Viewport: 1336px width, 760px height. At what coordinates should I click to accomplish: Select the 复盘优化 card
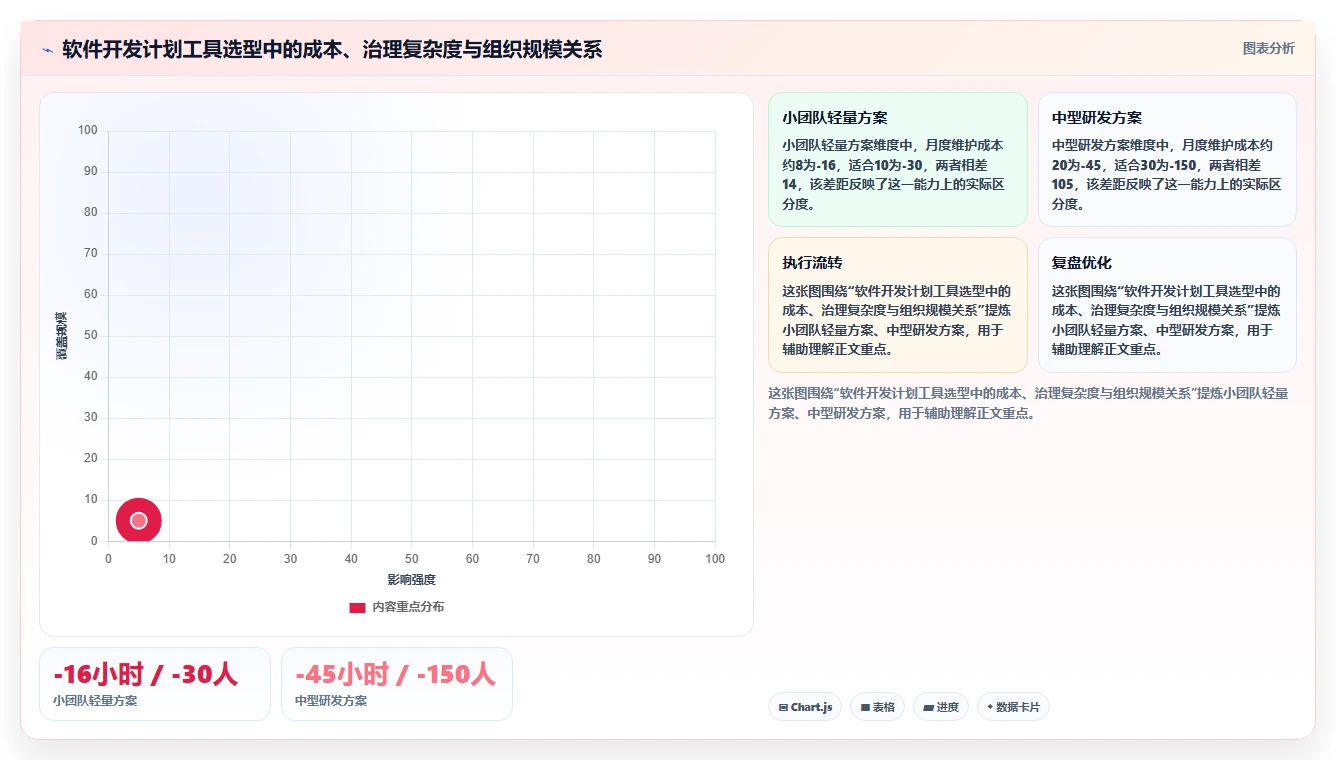click(1167, 305)
